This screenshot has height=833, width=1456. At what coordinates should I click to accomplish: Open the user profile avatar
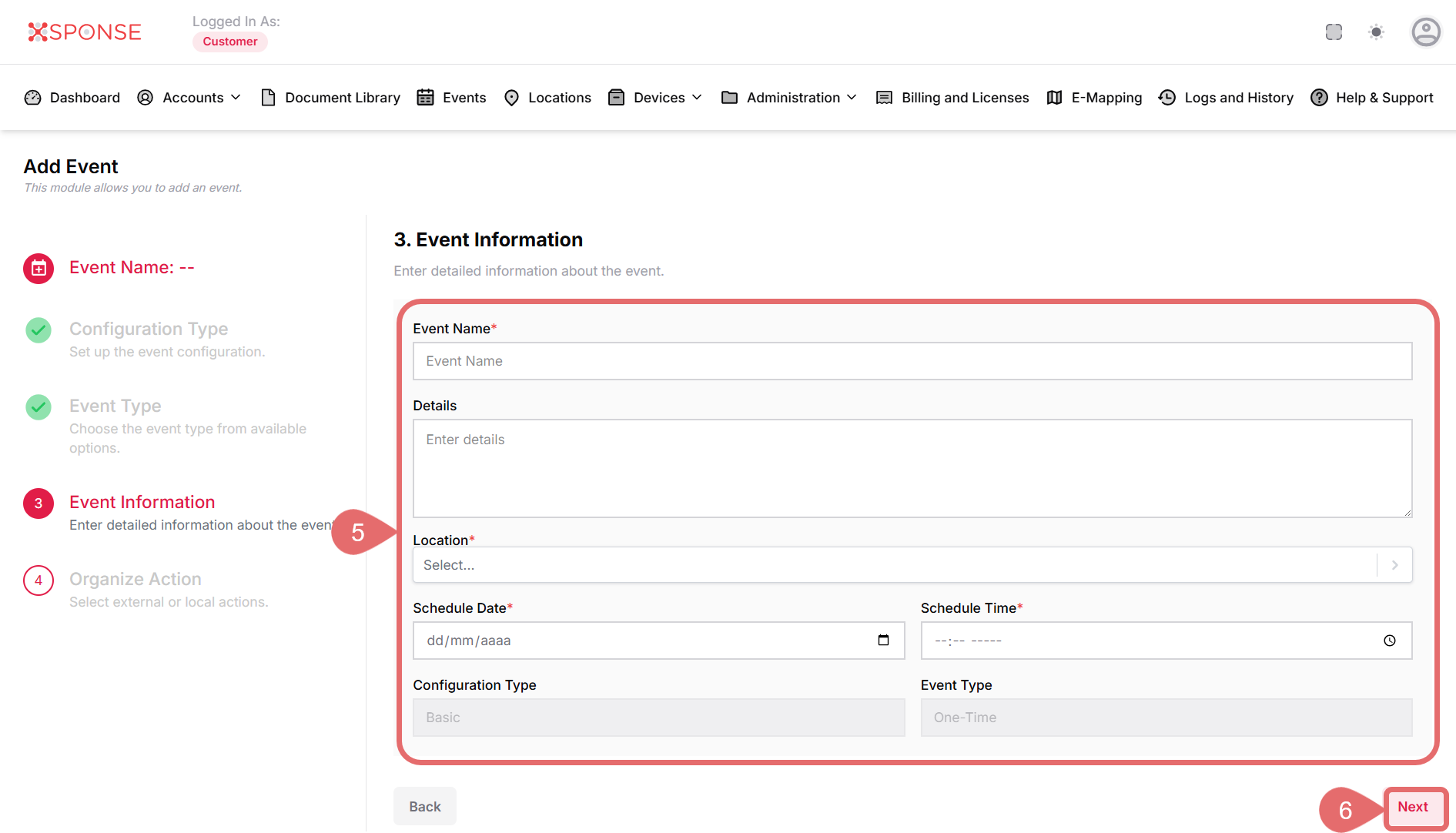click(1425, 32)
